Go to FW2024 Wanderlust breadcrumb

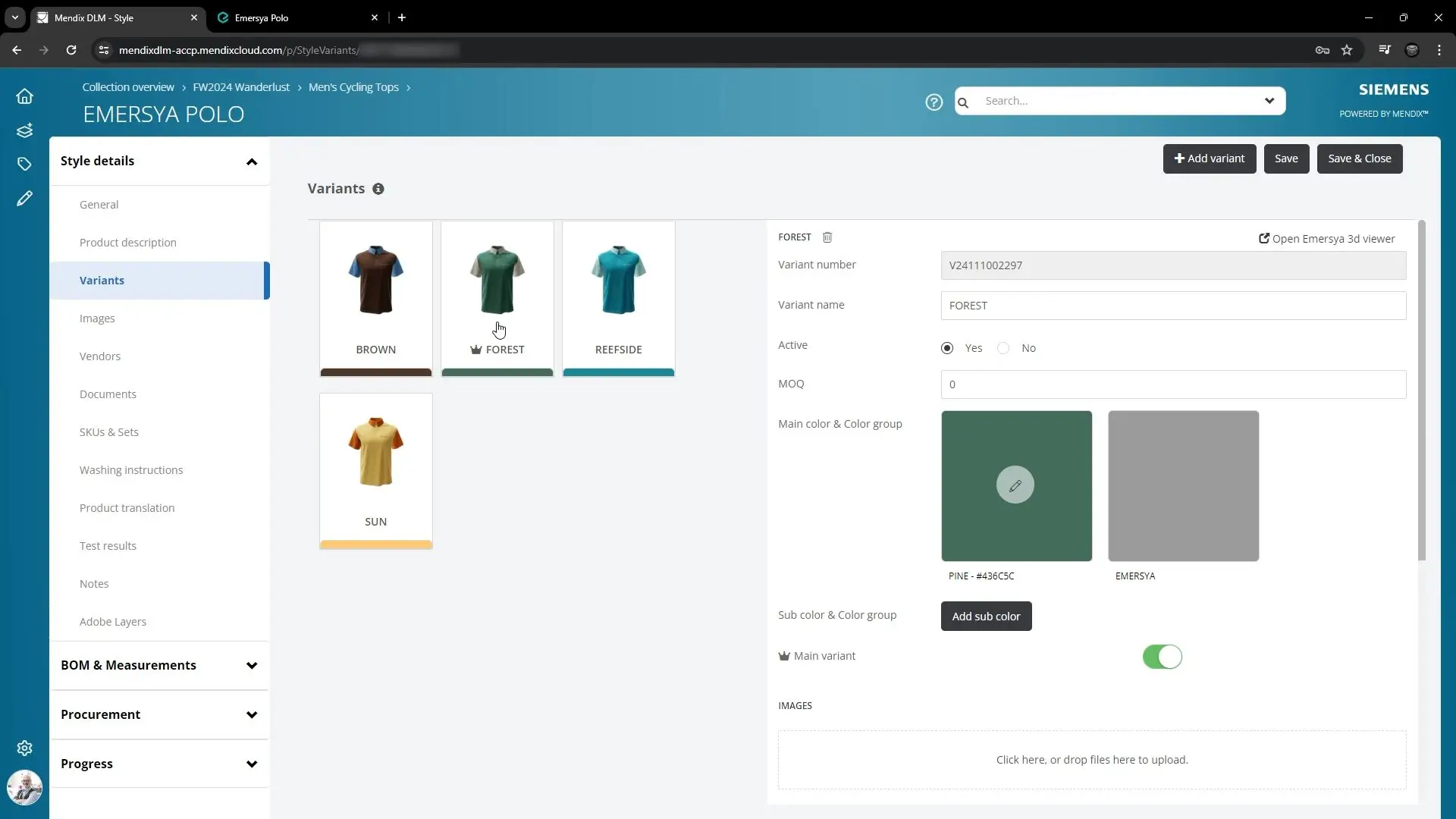pos(241,87)
